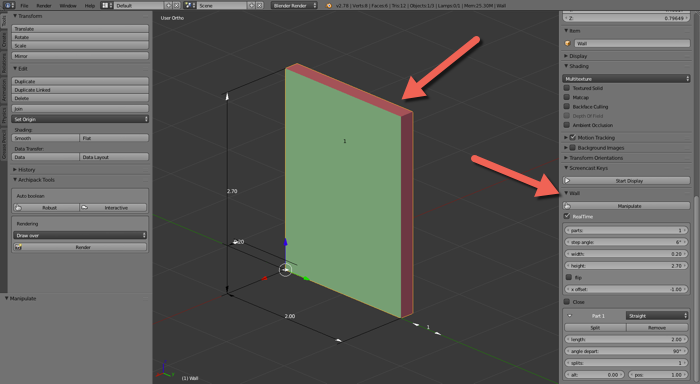Enable Backface Culling option
This screenshot has width=700, height=384.
(567, 107)
